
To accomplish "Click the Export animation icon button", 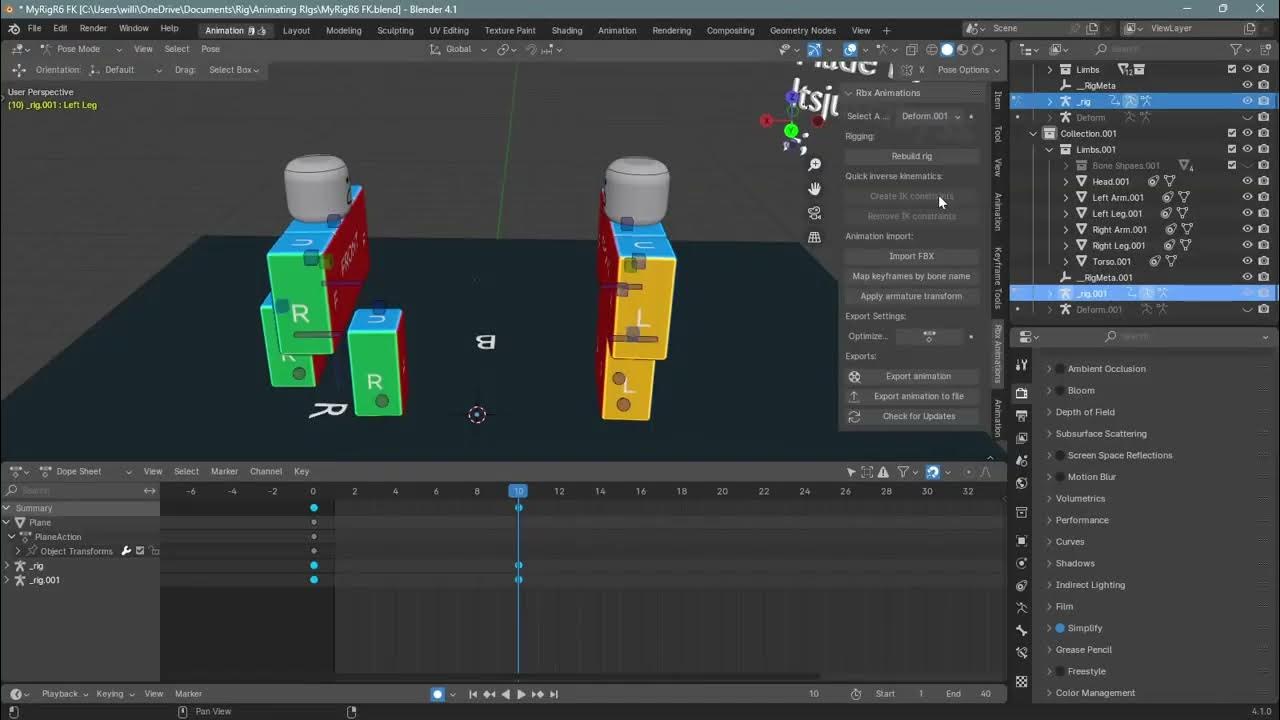I will [x=855, y=377].
